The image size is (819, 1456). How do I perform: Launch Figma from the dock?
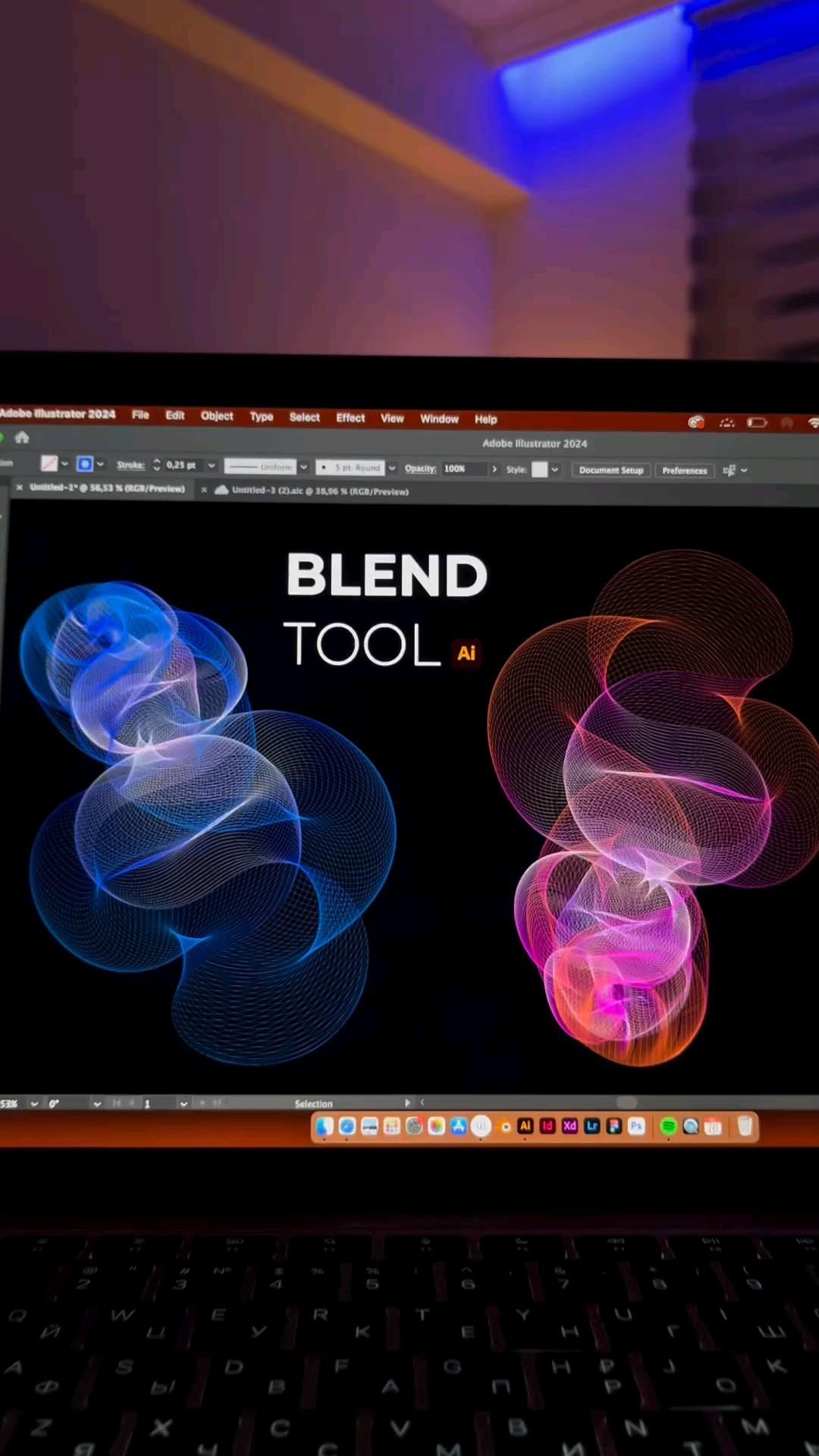coord(614,1126)
